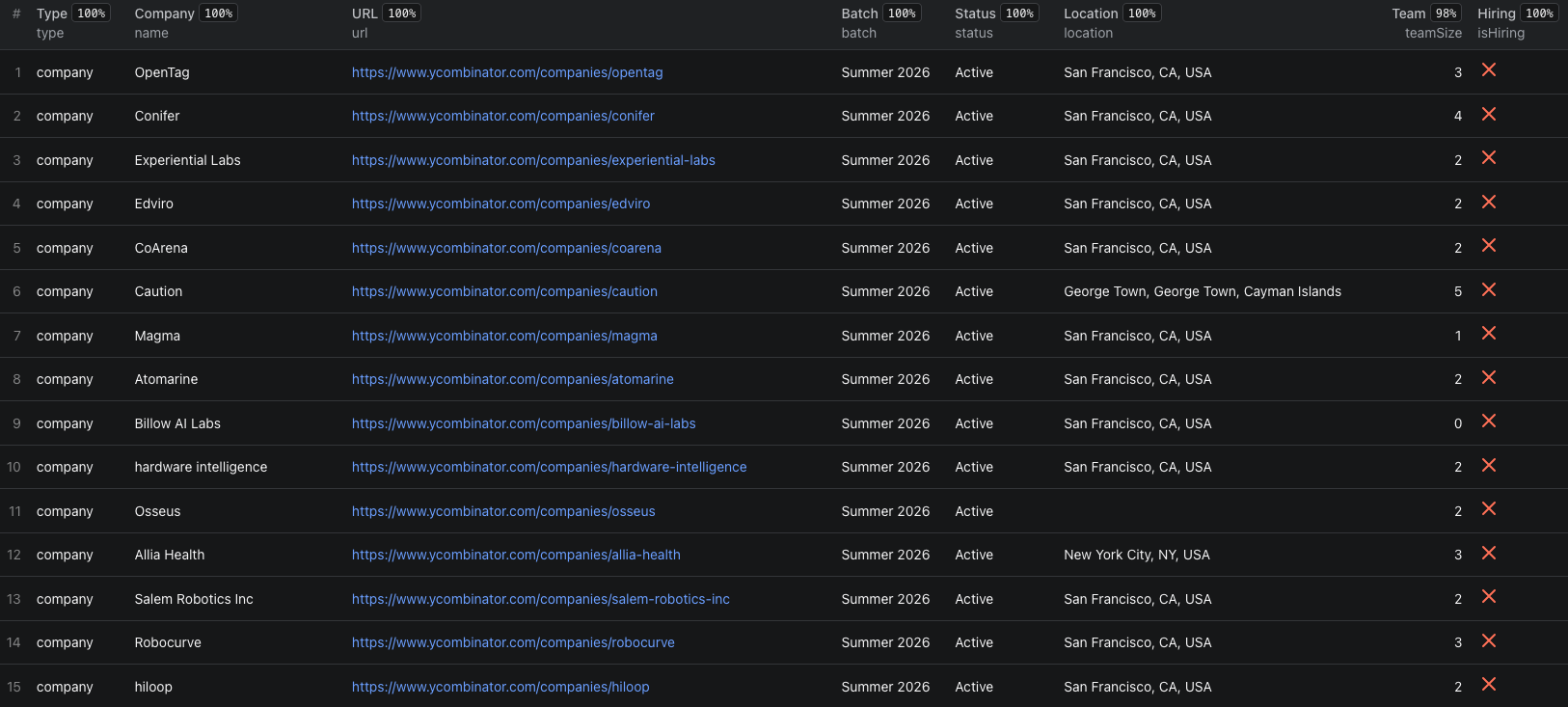Click the red X in Caution row

point(1489,289)
